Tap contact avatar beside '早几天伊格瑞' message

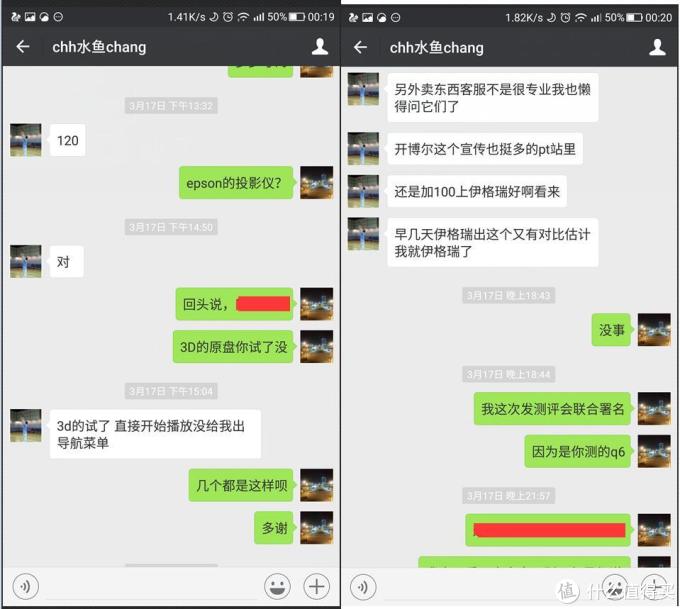coord(363,234)
